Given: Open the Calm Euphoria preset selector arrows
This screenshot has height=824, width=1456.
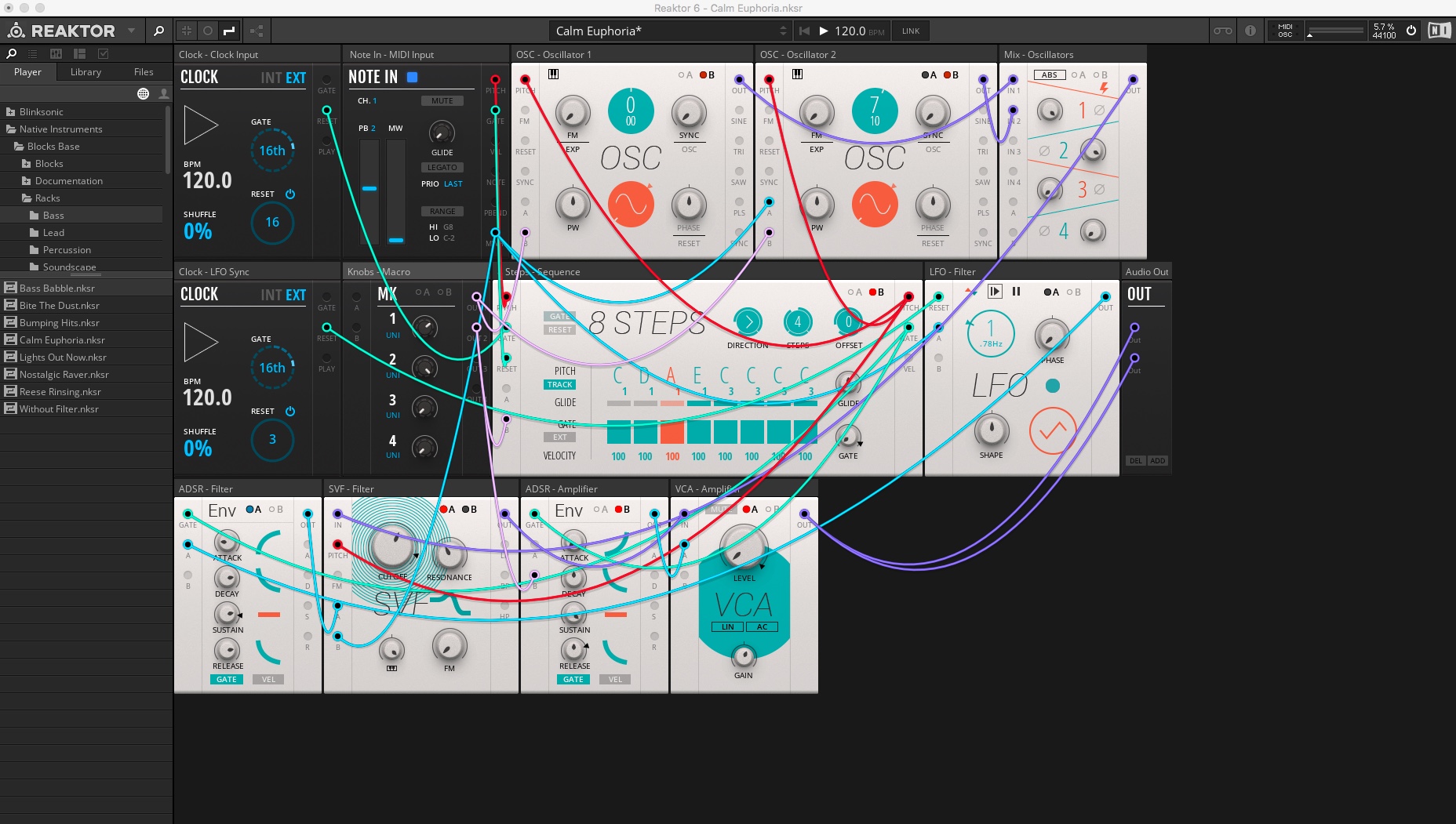Looking at the screenshot, I should [x=783, y=31].
